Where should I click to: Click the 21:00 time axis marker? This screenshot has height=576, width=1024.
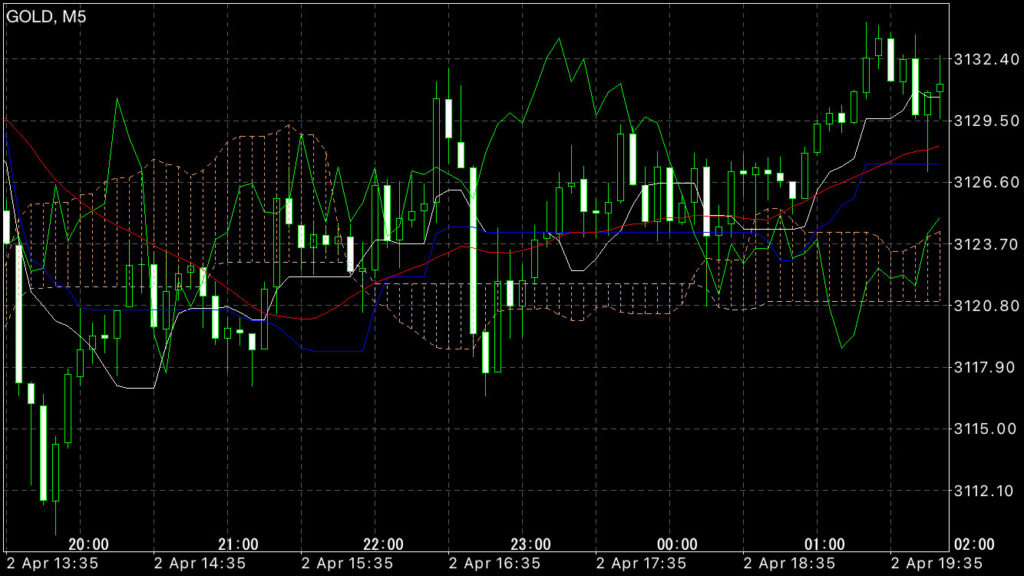pos(238,544)
